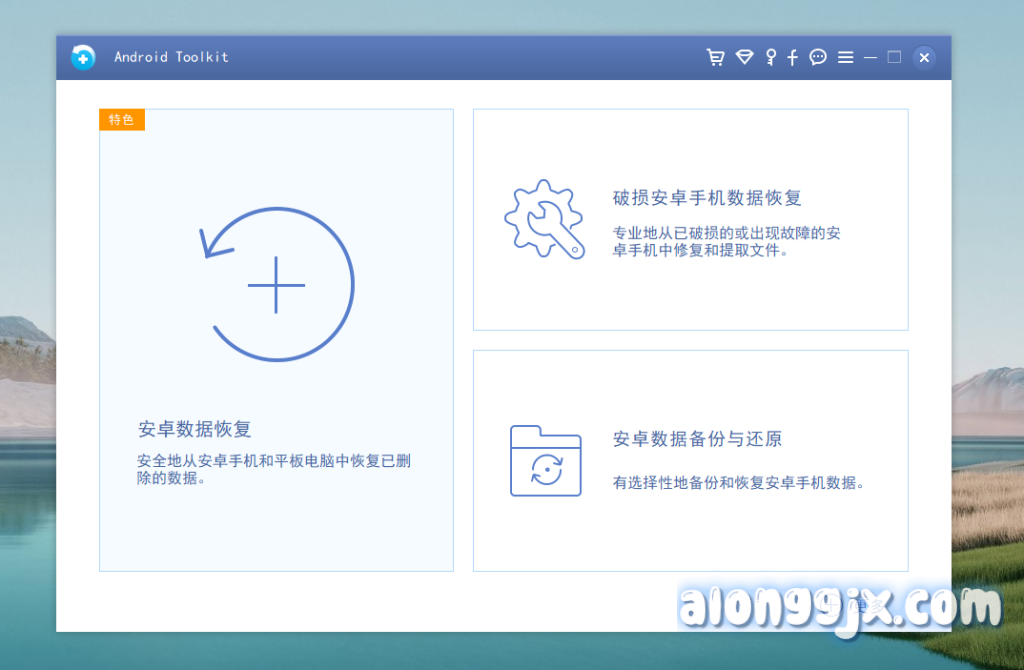Open the Facebook icon in title bar
The width and height of the screenshot is (1024, 670).
coord(793,58)
